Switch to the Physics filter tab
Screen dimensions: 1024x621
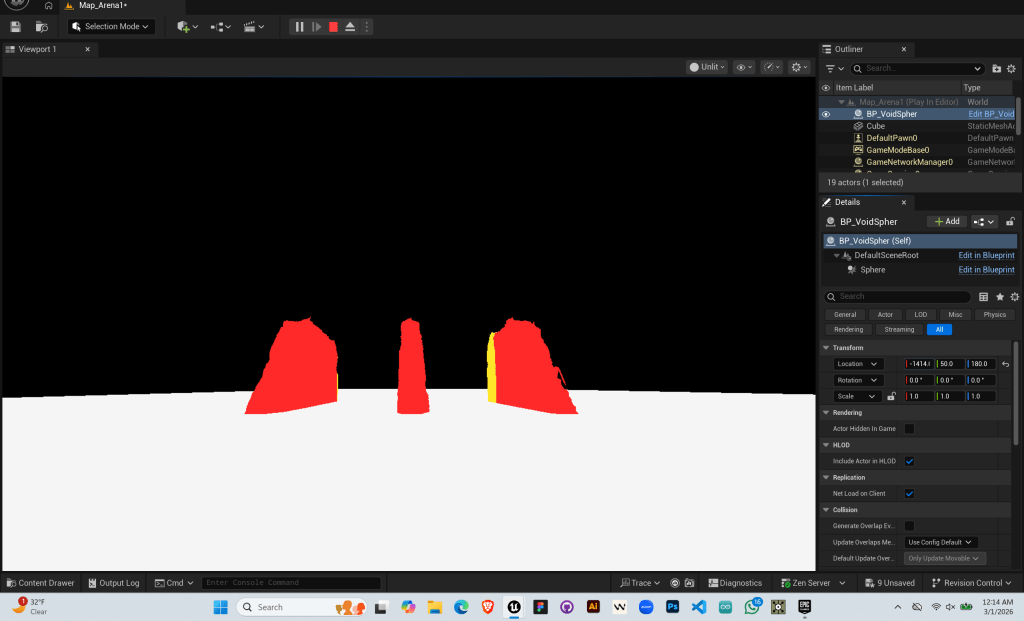point(994,314)
